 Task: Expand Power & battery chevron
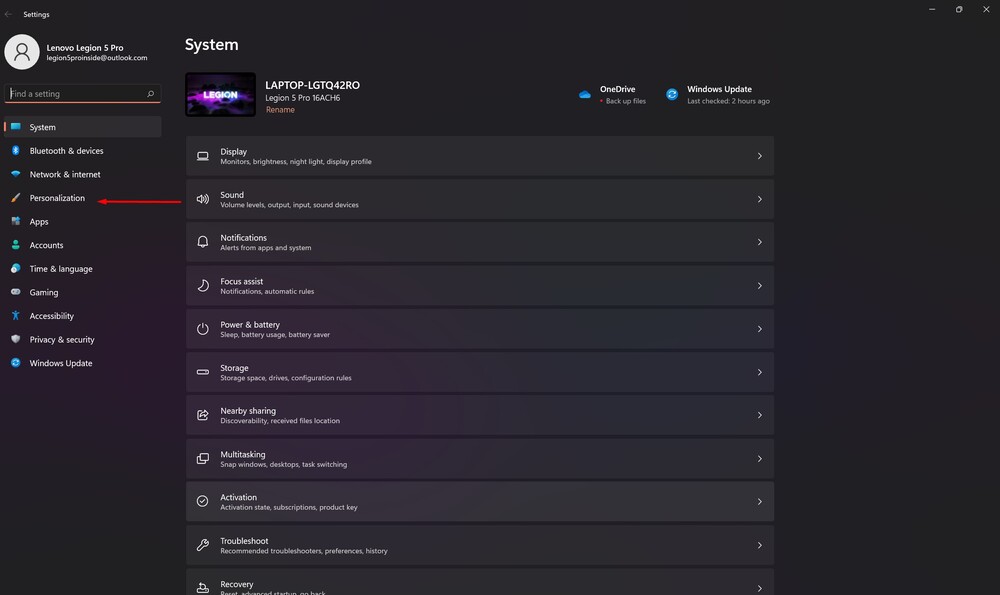coord(760,329)
